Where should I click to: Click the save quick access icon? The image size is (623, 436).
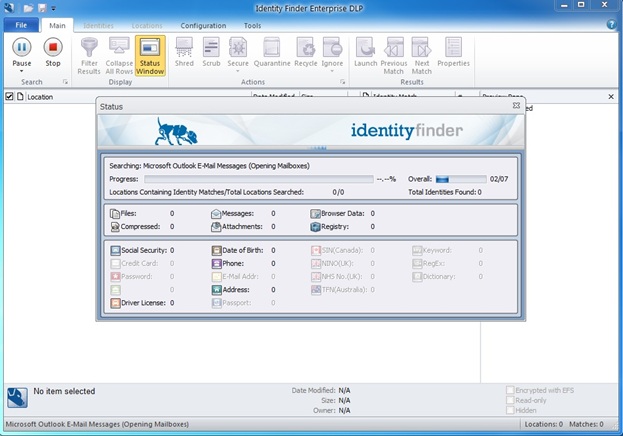tap(42, 8)
